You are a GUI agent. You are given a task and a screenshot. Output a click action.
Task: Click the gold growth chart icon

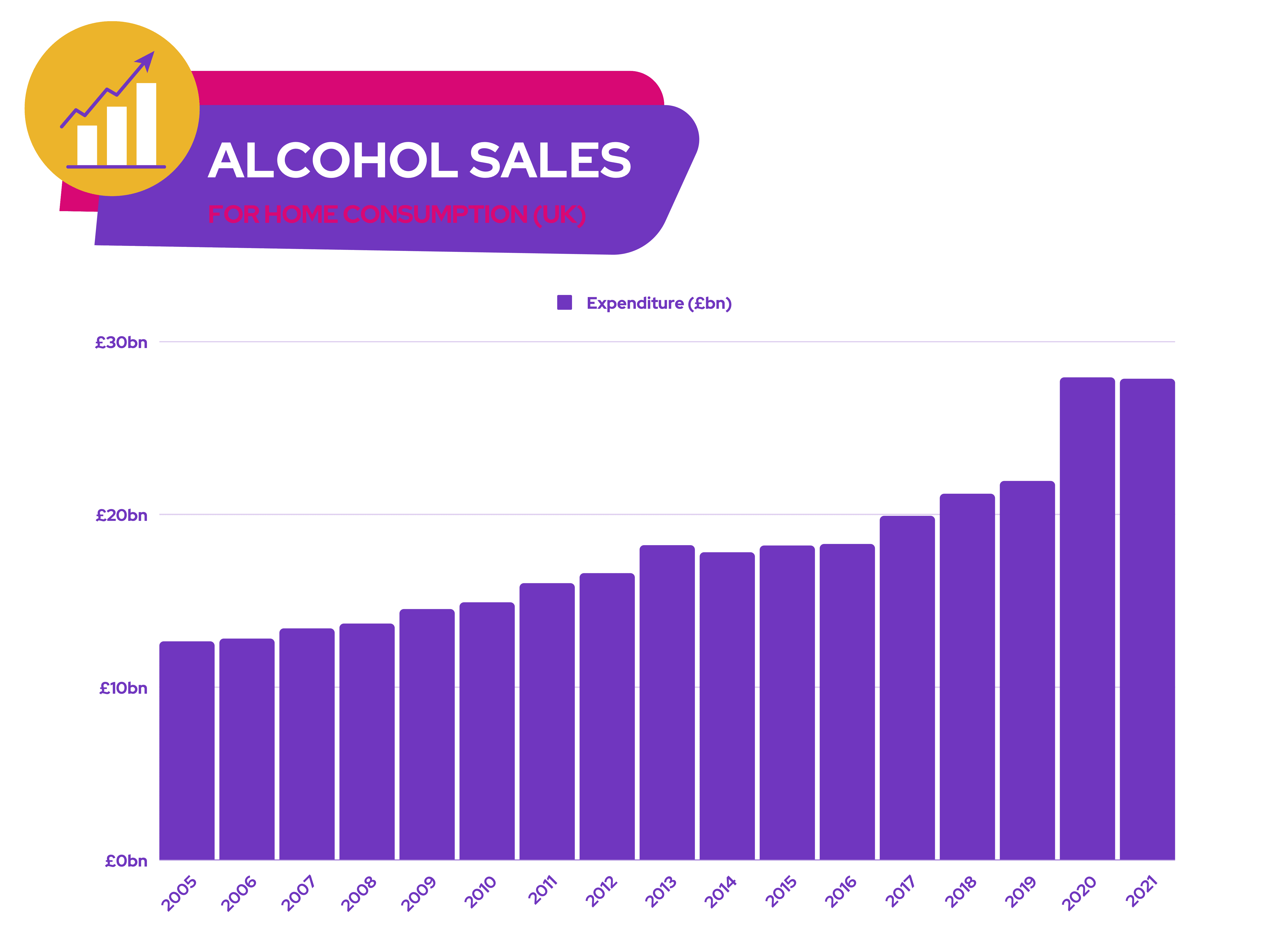click(112, 109)
